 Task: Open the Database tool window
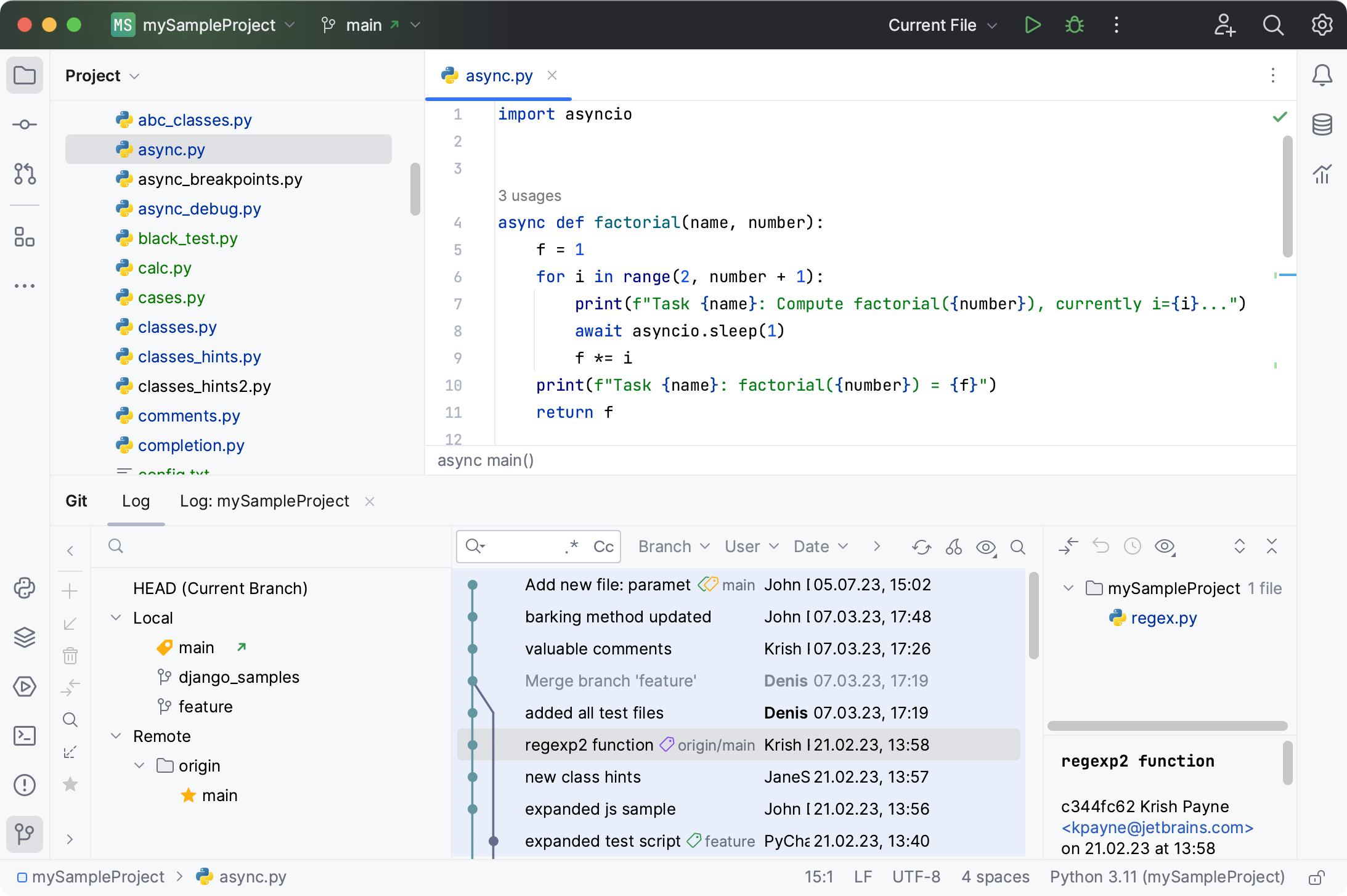click(1322, 124)
